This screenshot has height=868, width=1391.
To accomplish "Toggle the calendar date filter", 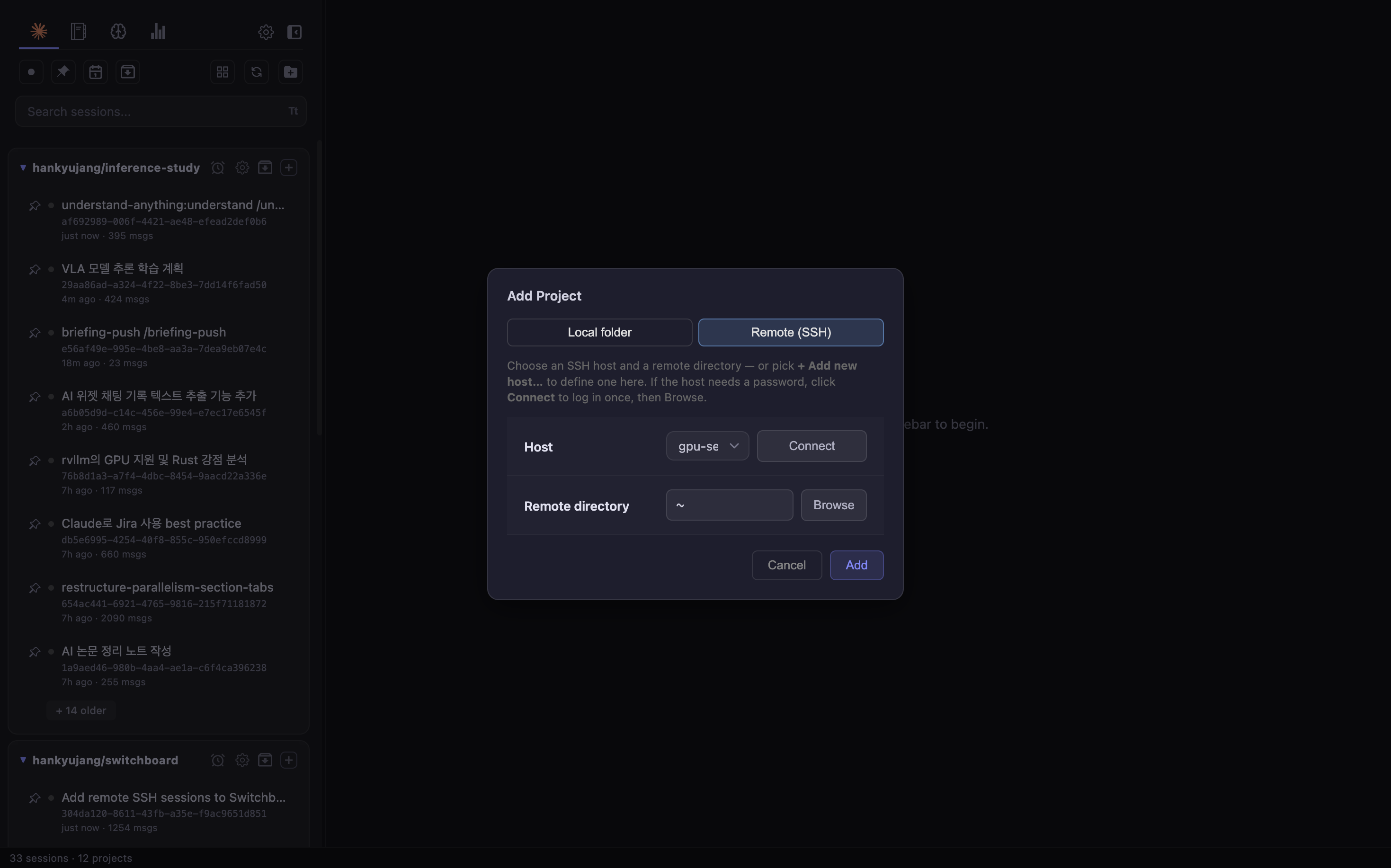I will coord(95,72).
